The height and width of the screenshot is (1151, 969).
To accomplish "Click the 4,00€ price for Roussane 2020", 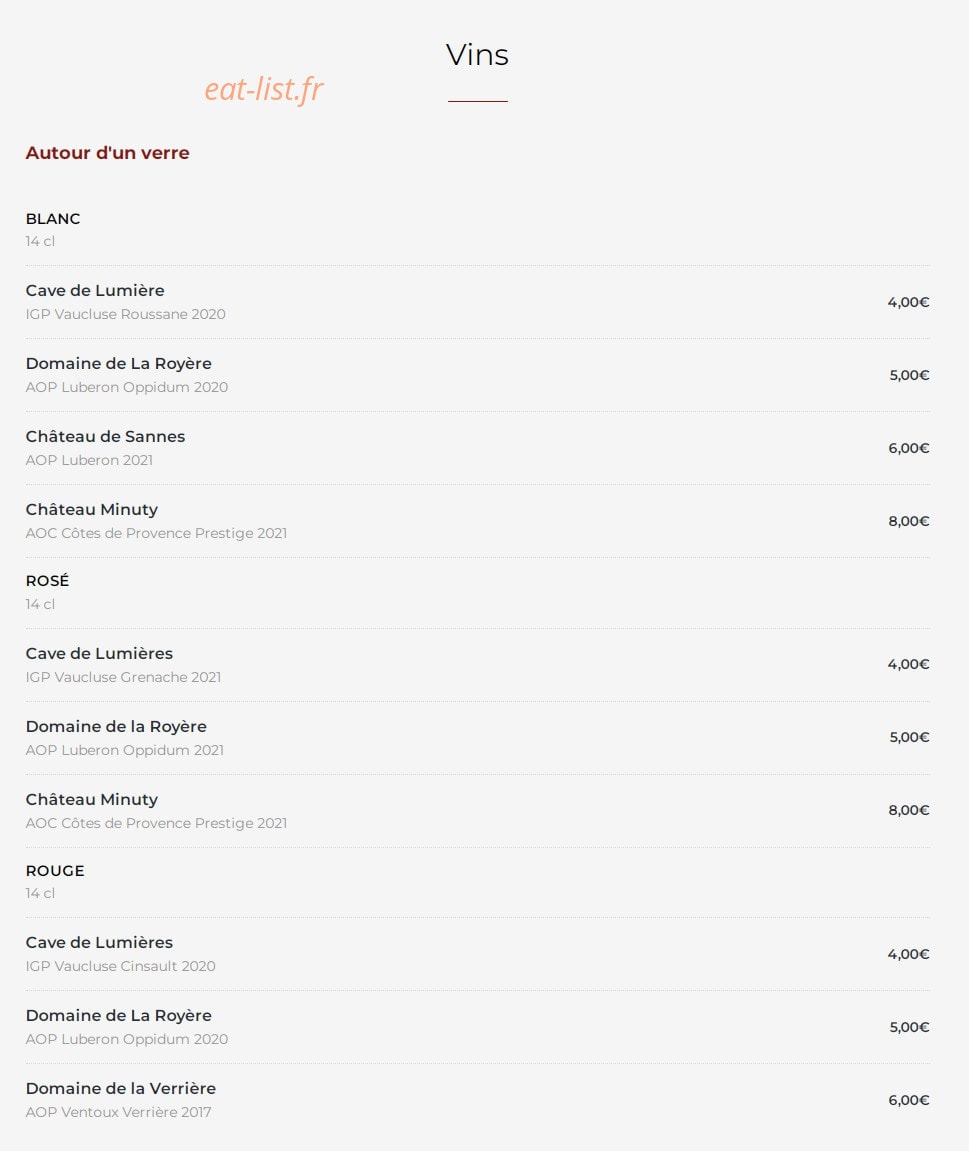I will coord(909,302).
